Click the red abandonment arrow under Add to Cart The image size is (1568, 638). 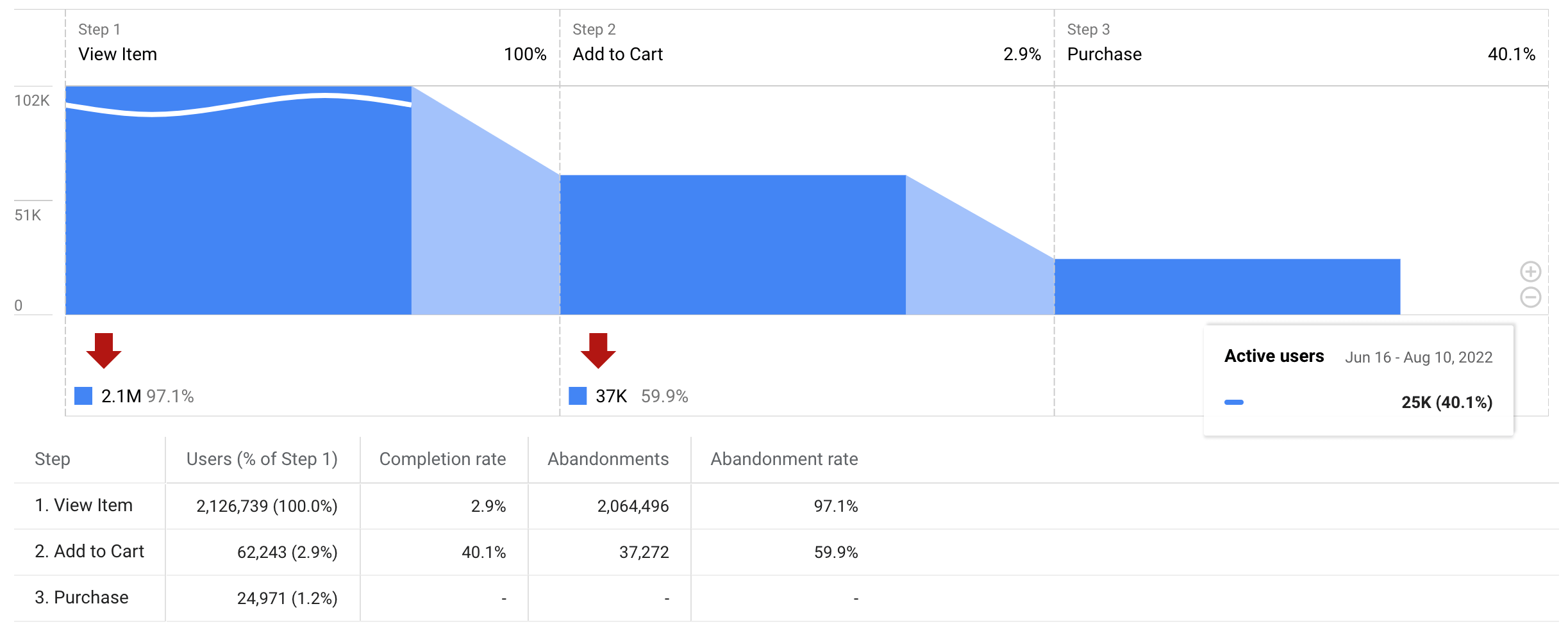click(x=597, y=350)
